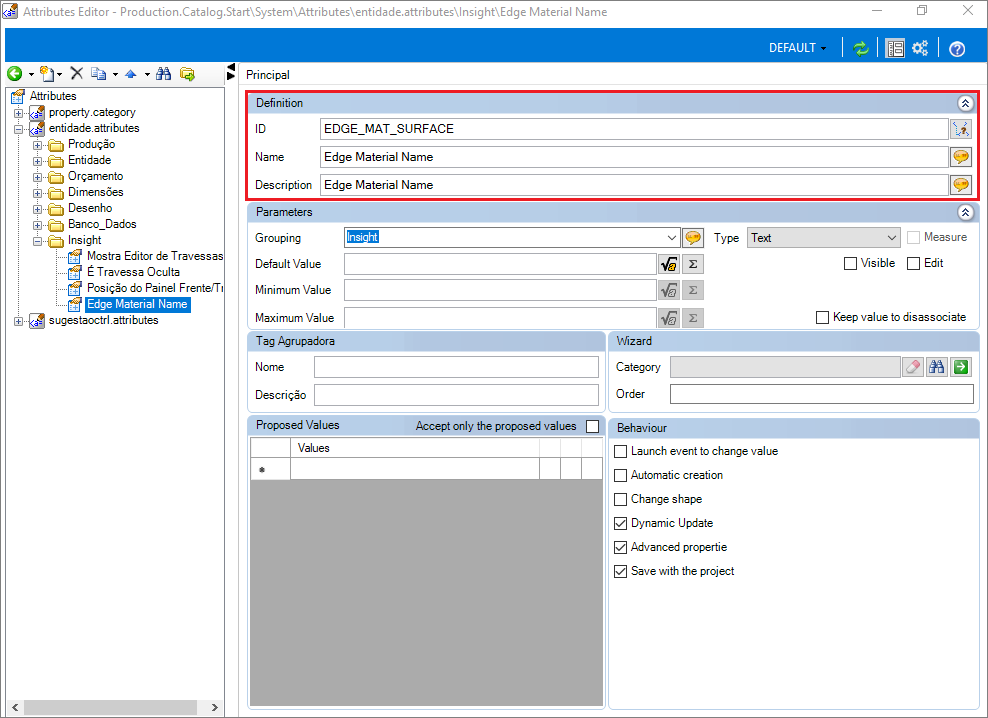Click the formula icon beside Minimum Value
This screenshot has height=718, width=988.
669,290
